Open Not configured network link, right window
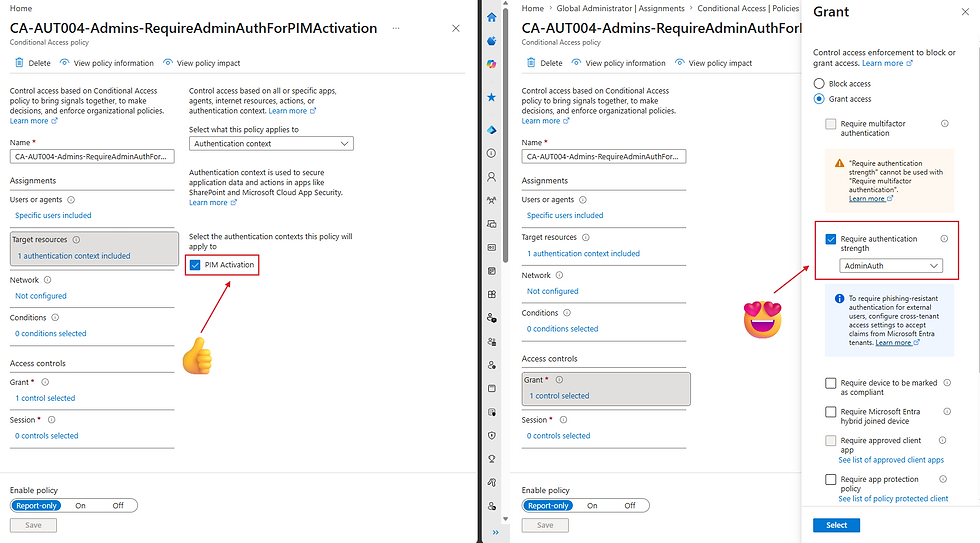Screen dimensions: 980x543 tap(552, 291)
